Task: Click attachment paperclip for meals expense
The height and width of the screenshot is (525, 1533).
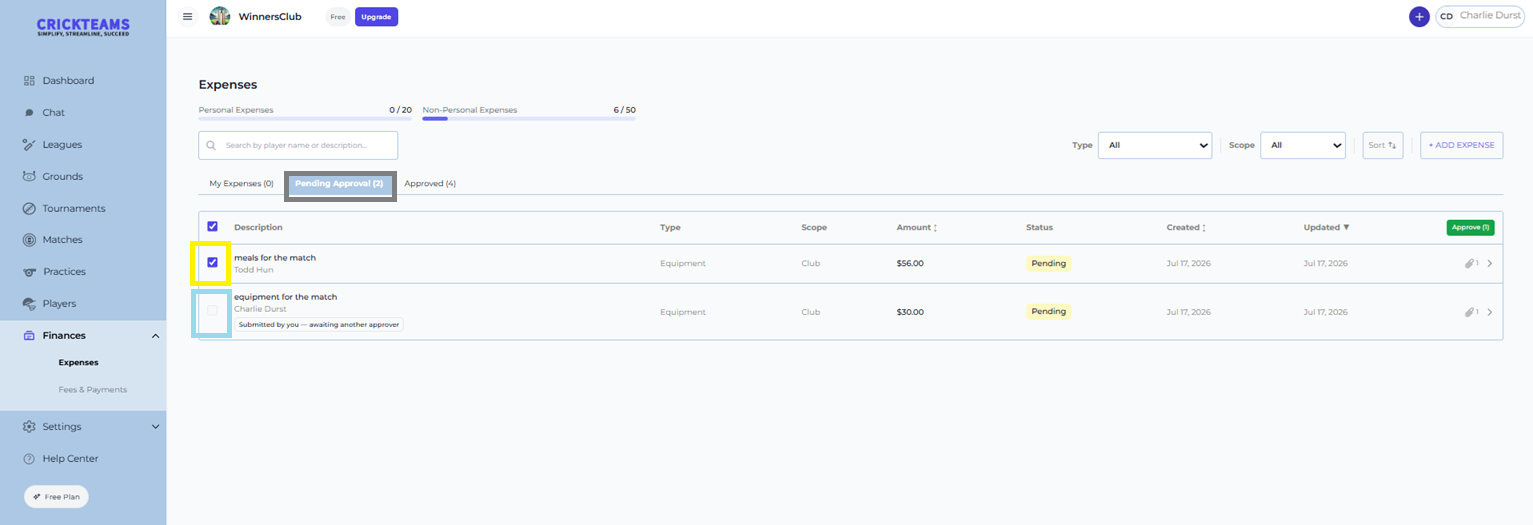Action: pyautogui.click(x=1471, y=263)
